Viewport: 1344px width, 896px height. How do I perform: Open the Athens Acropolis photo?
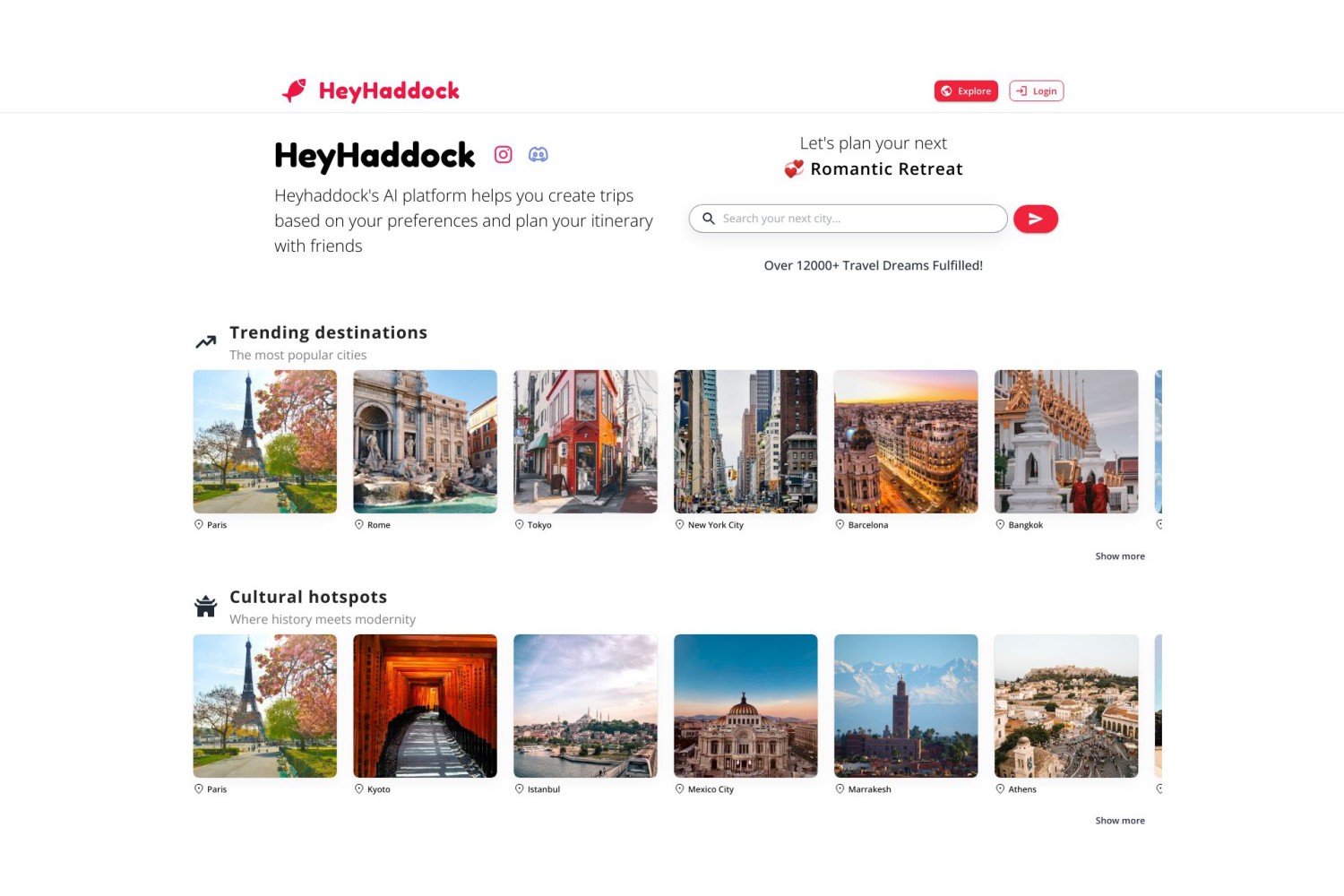[1067, 706]
